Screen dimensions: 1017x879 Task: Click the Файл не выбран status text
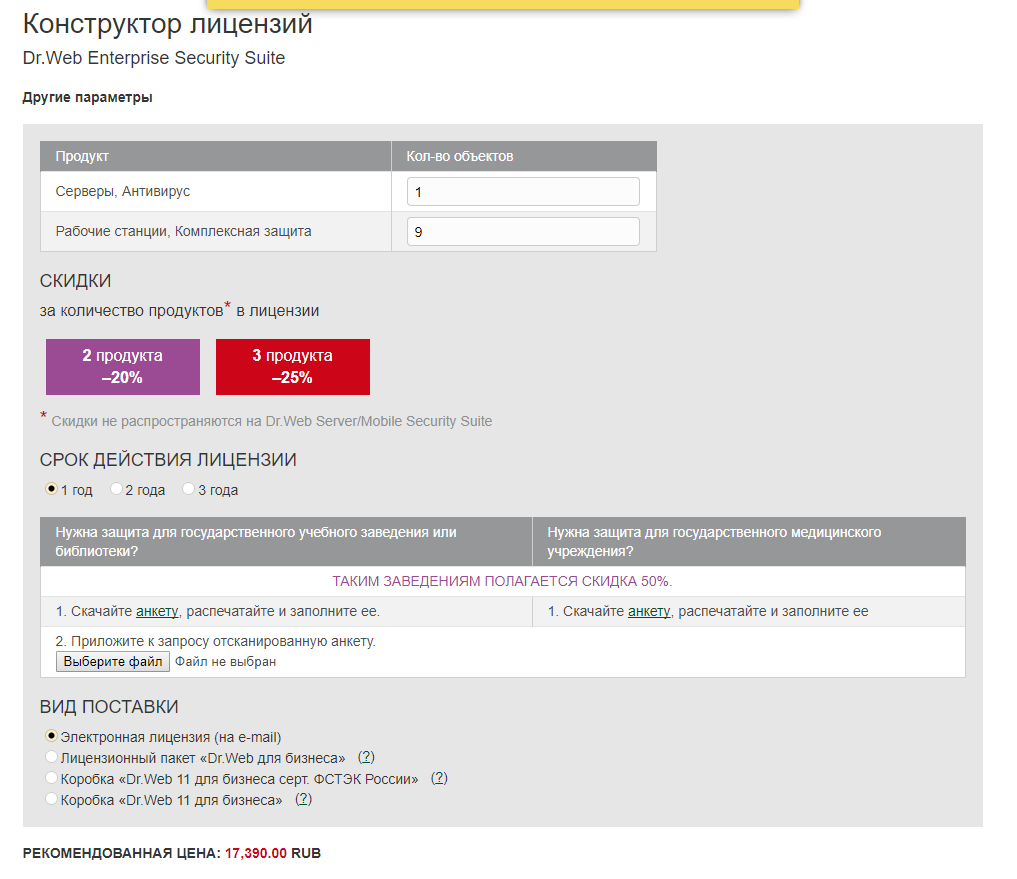226,662
